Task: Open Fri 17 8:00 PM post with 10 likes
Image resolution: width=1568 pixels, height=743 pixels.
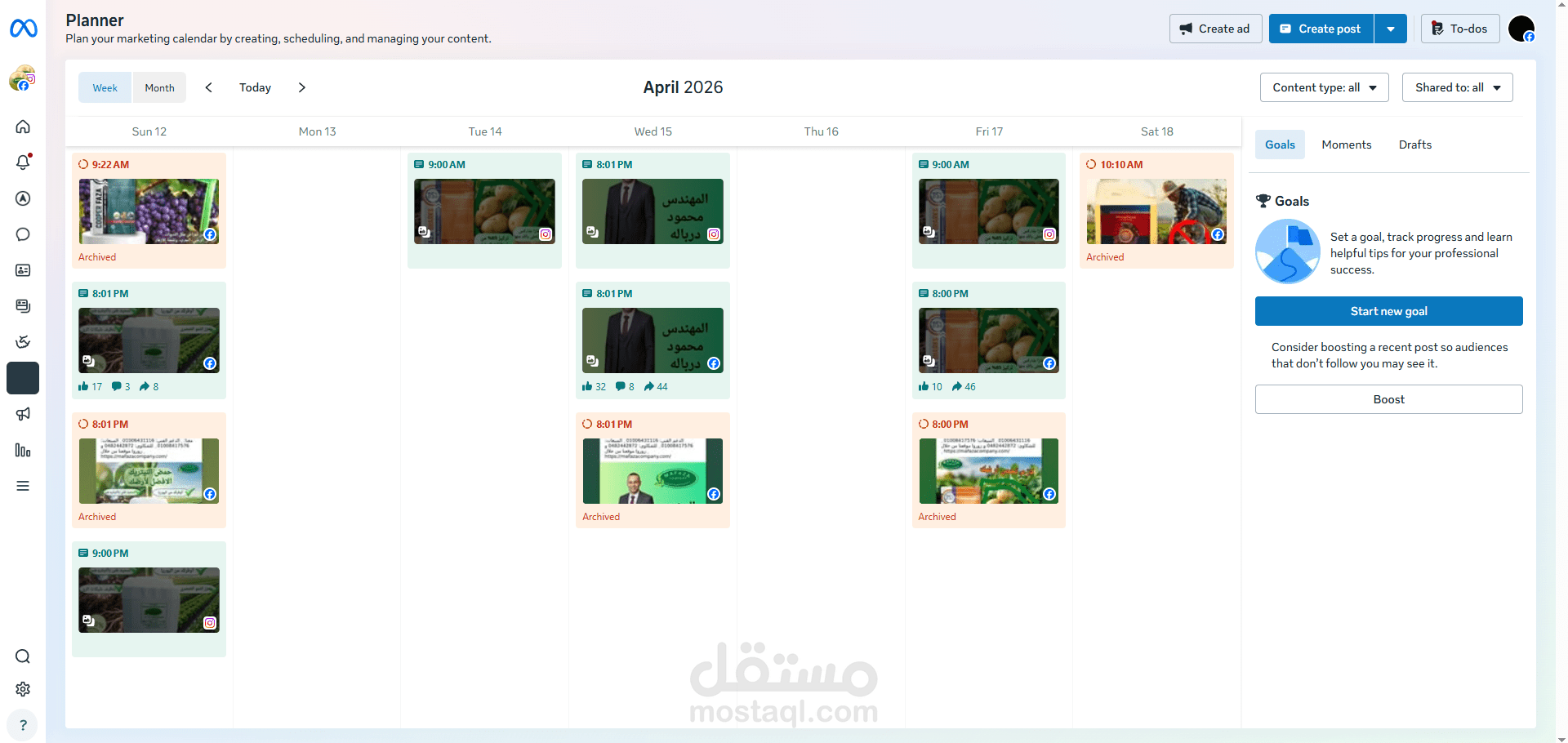Action: point(989,340)
